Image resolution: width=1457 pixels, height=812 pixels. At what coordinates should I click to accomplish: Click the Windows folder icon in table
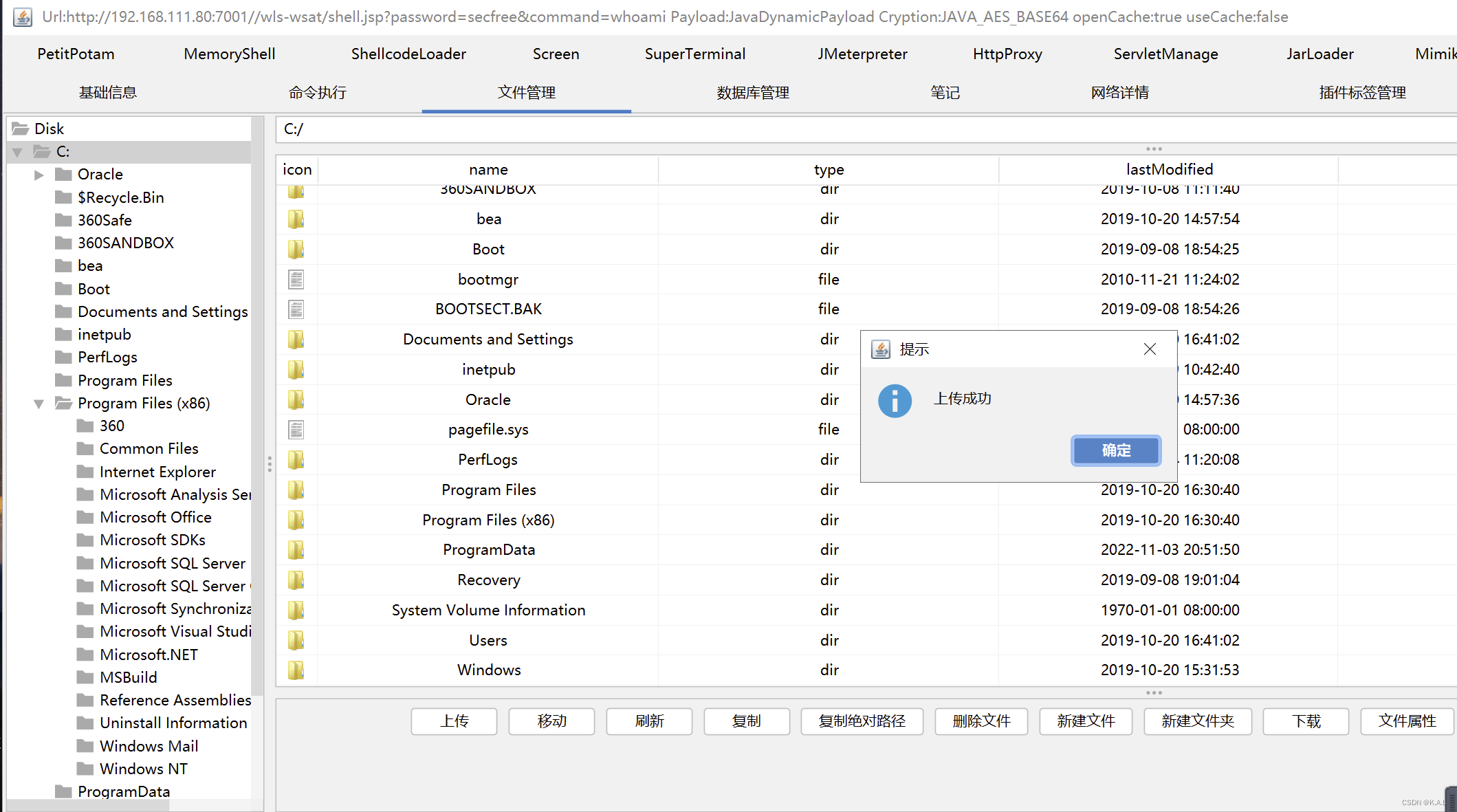click(296, 670)
